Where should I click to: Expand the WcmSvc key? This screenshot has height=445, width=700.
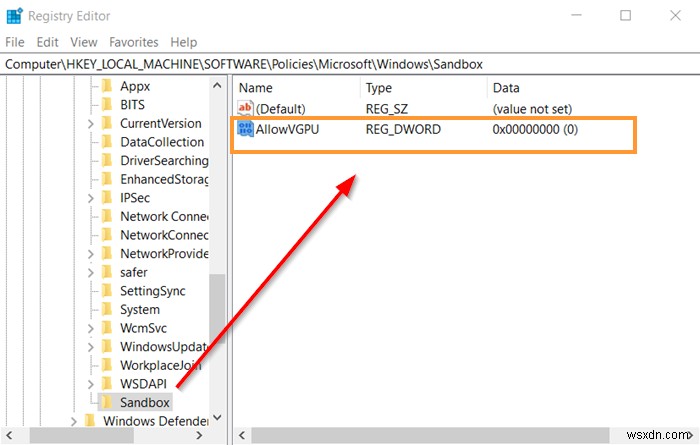[x=91, y=328]
